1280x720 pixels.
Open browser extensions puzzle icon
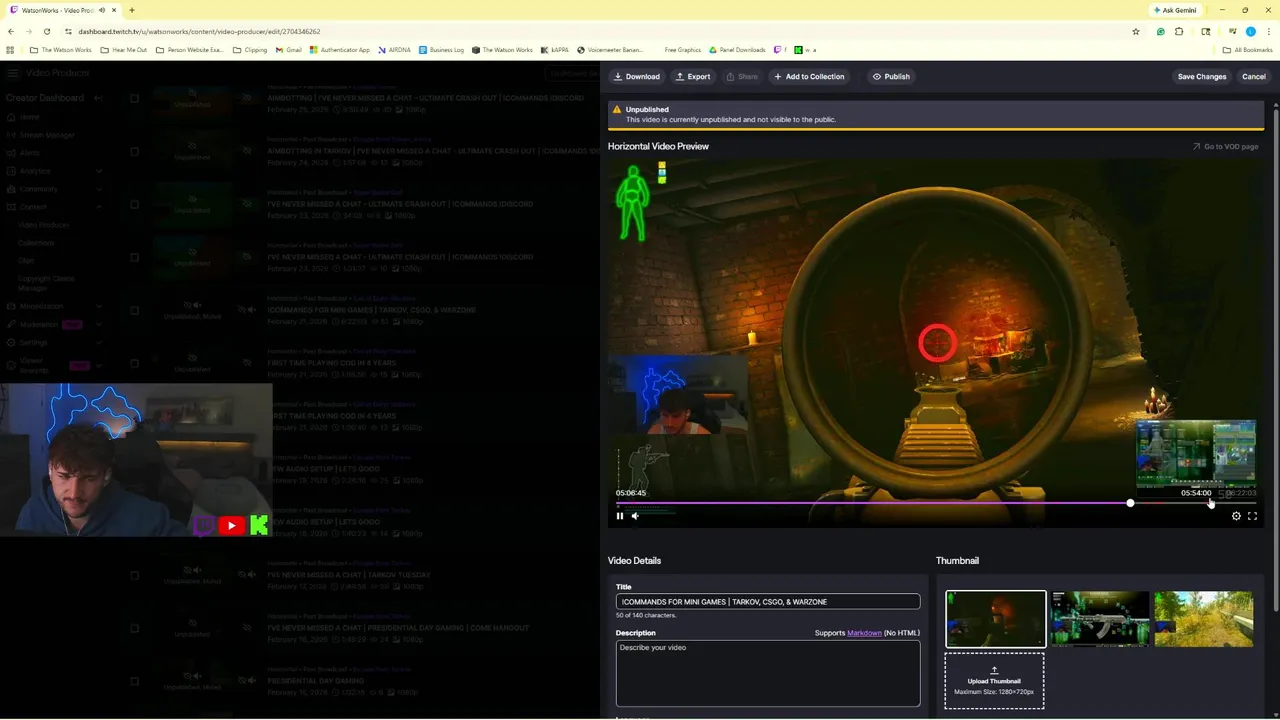1179,31
